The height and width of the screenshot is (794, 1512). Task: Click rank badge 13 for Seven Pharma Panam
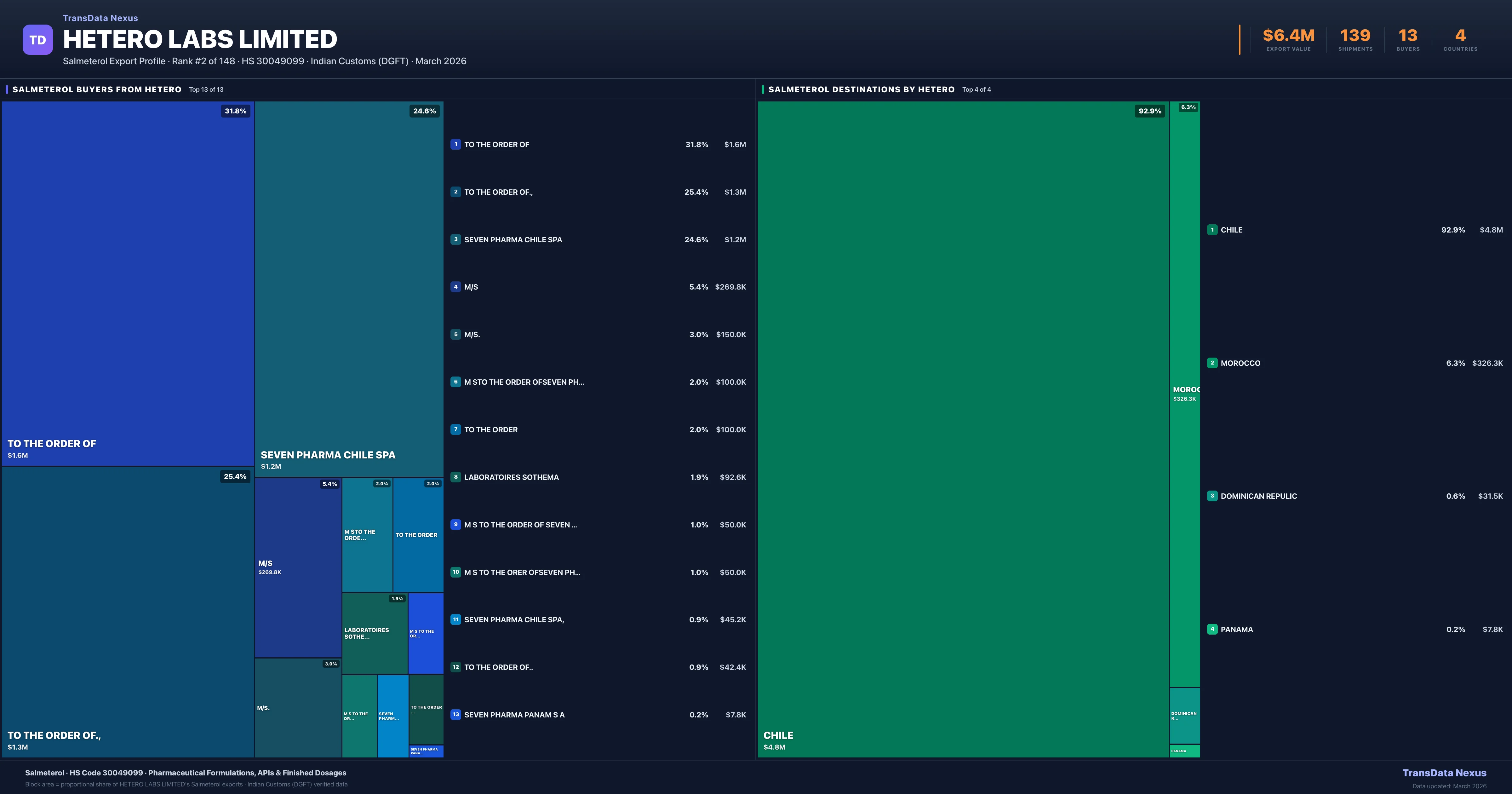(x=455, y=715)
